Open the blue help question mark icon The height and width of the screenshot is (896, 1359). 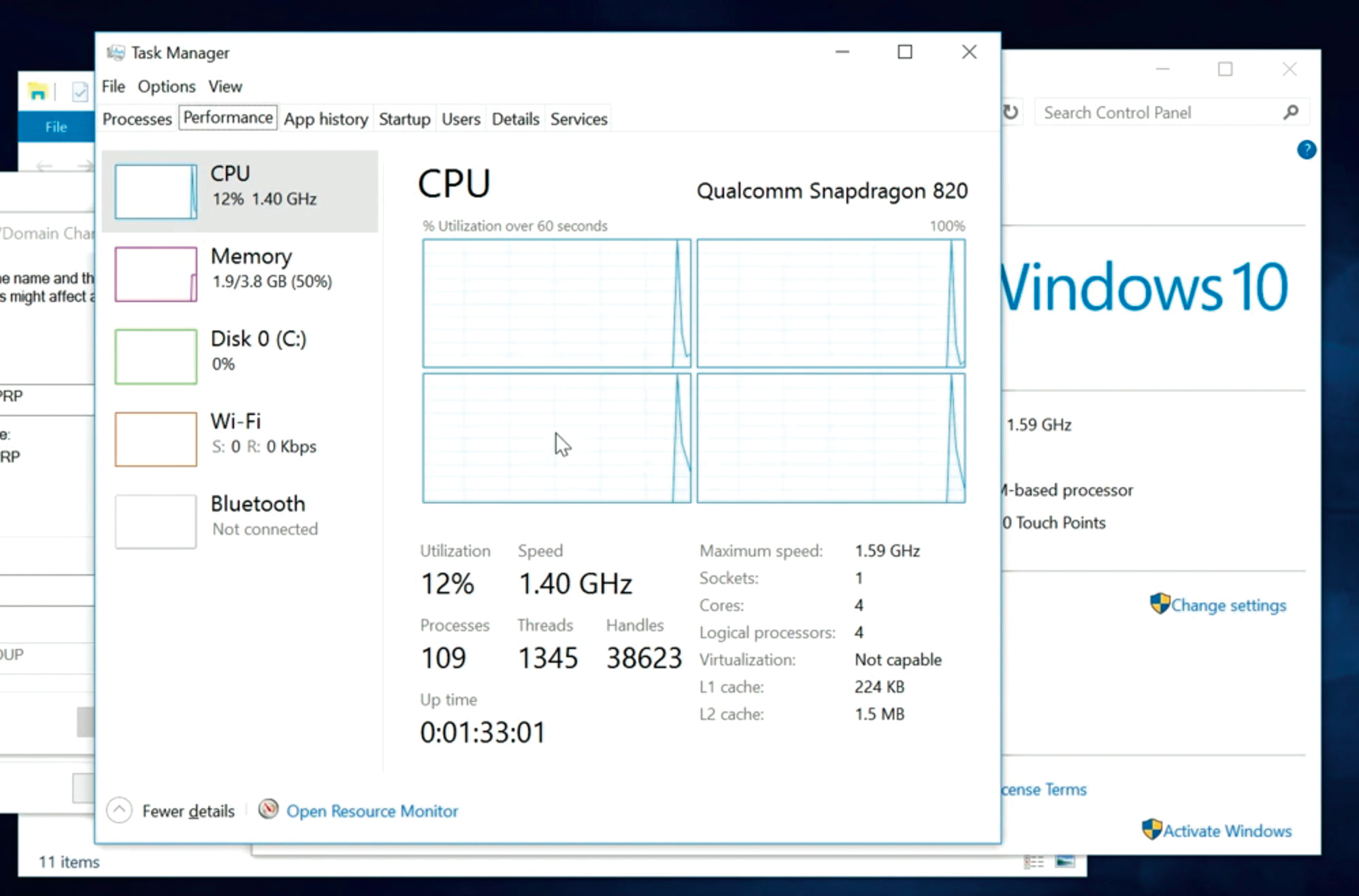[1306, 150]
